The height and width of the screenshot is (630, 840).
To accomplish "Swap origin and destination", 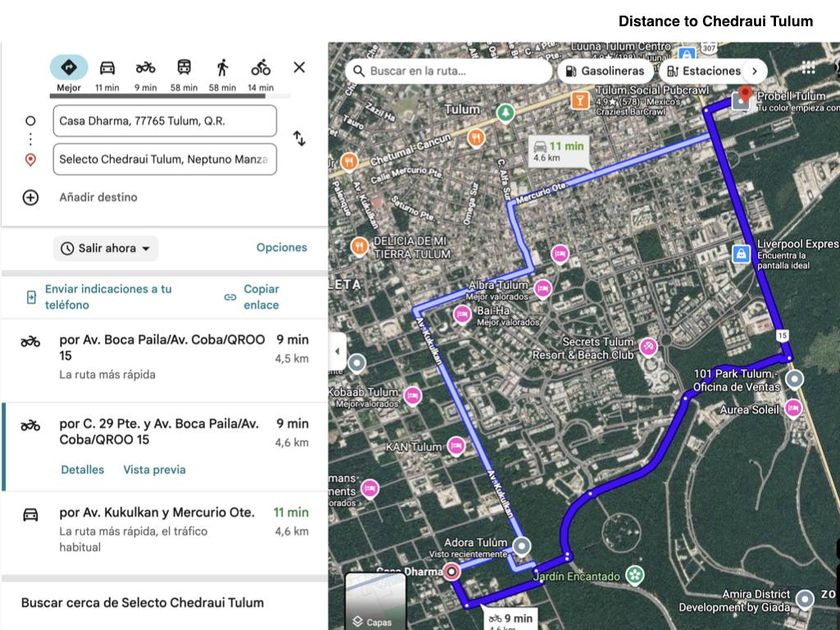I will pyautogui.click(x=299, y=139).
